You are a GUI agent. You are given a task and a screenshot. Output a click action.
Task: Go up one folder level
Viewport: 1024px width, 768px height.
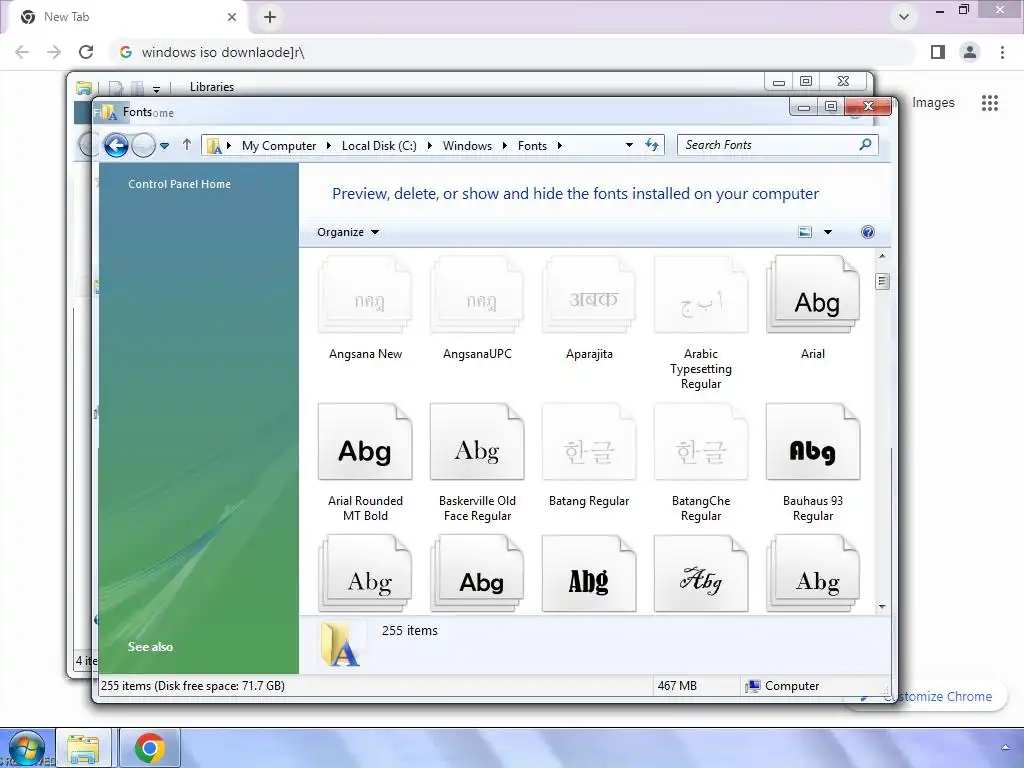click(187, 144)
